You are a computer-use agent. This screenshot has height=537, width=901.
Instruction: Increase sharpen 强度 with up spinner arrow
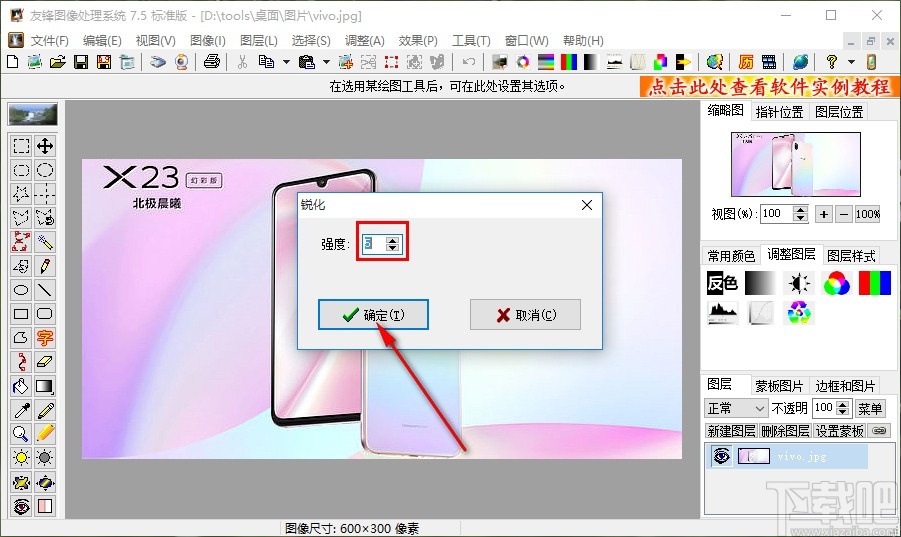[x=392, y=240]
